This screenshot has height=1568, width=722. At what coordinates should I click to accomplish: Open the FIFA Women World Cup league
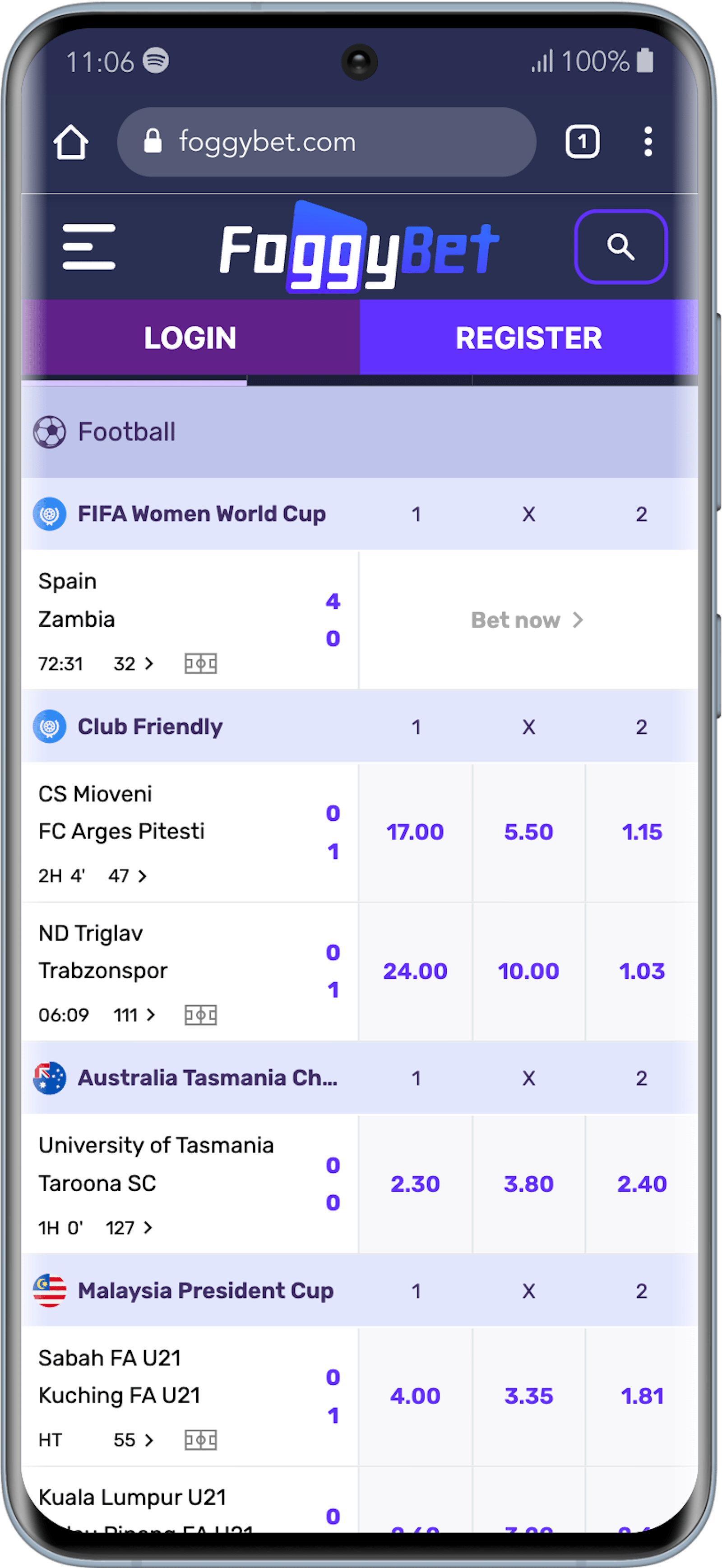(x=202, y=514)
